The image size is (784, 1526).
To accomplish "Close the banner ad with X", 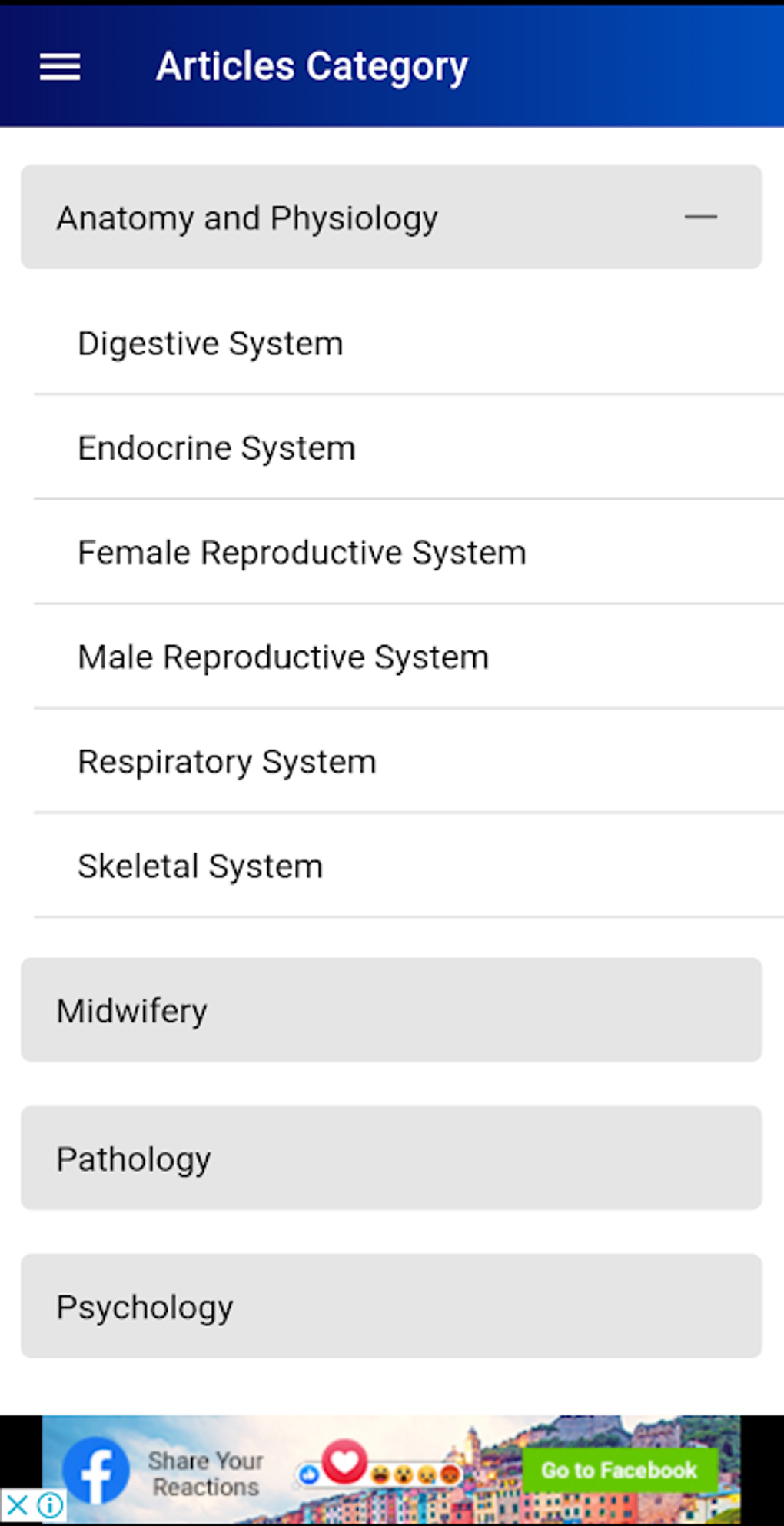I will (x=17, y=1504).
